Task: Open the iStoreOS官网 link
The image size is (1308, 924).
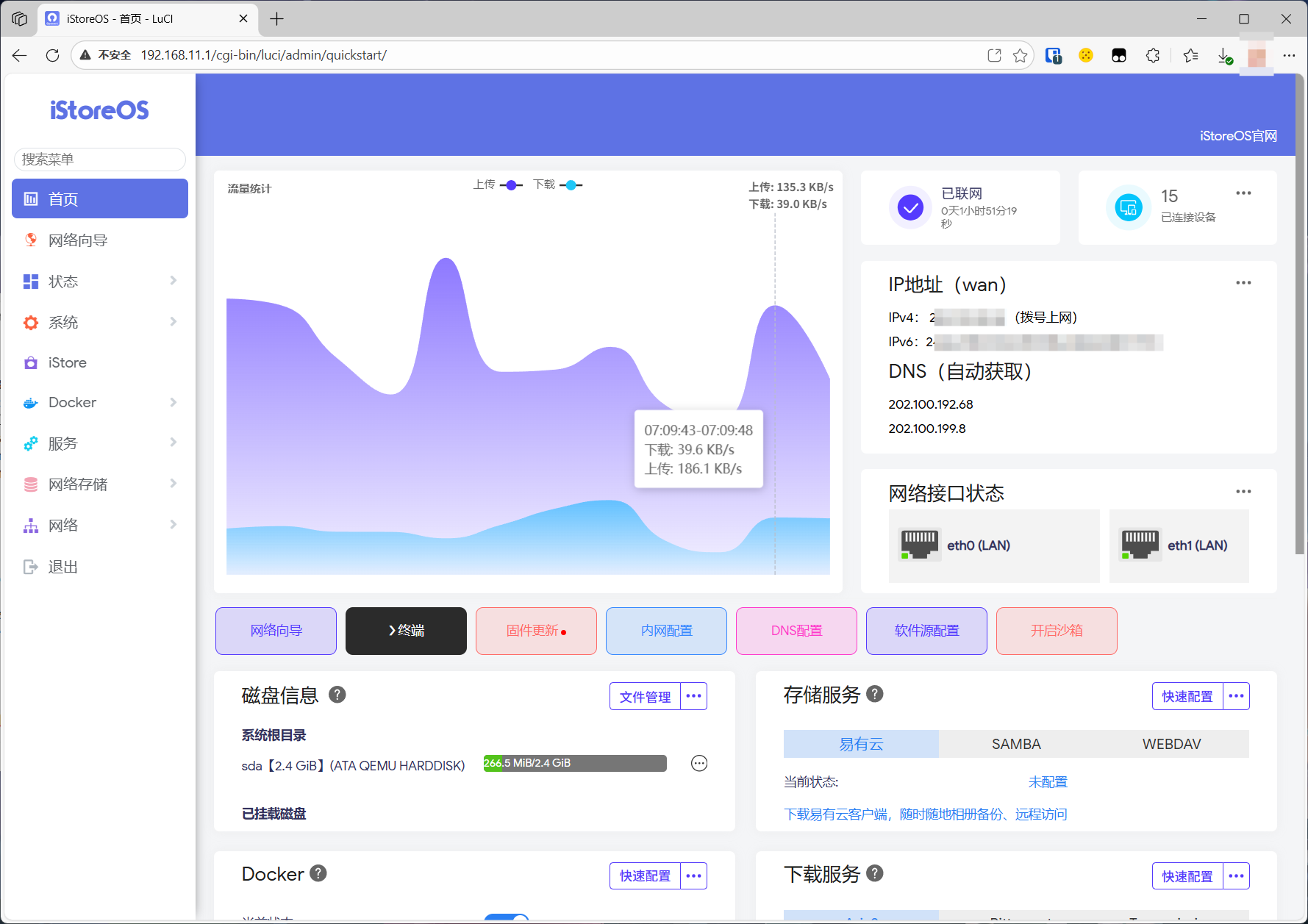Action: [1237, 136]
